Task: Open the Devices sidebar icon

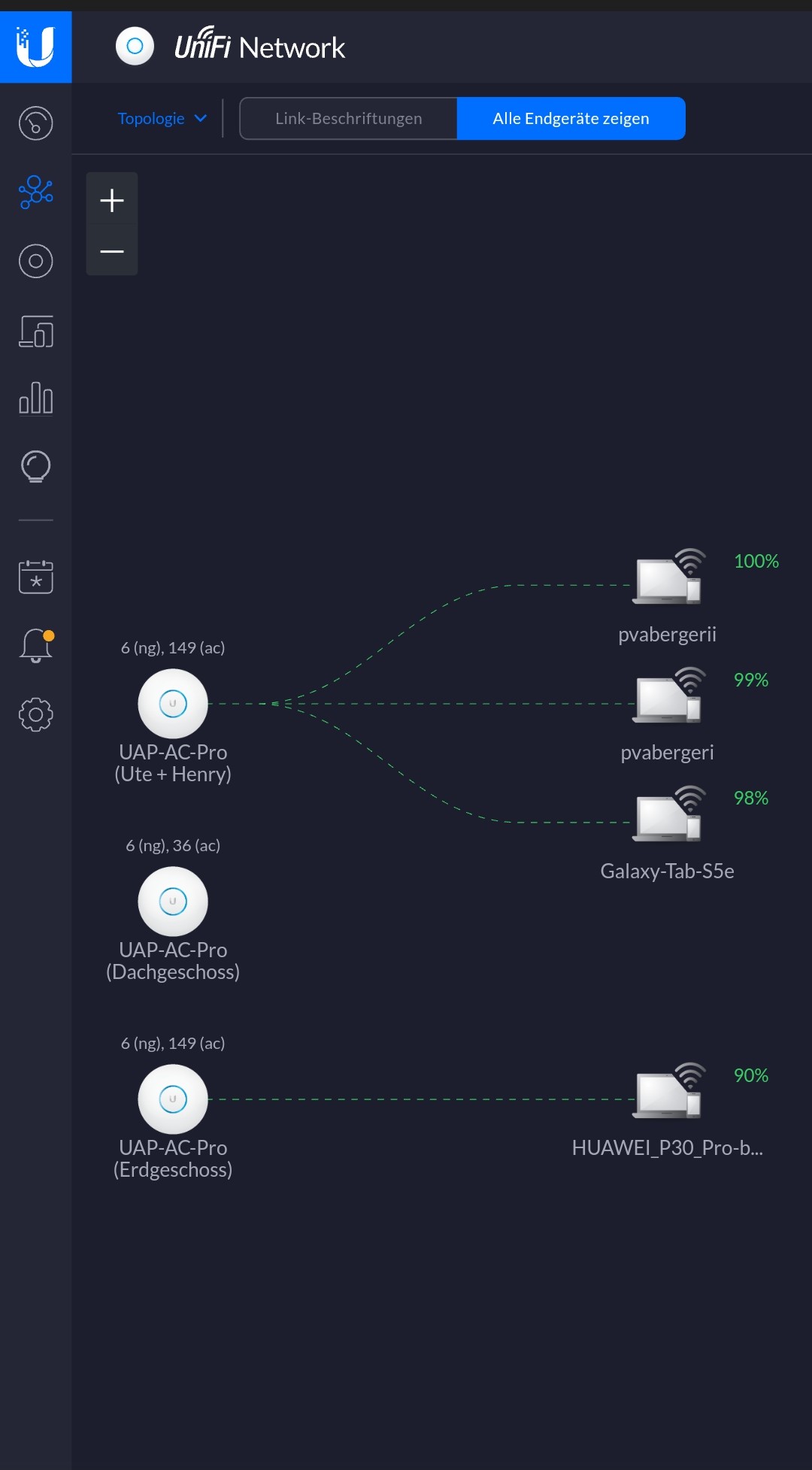Action: coord(35,331)
